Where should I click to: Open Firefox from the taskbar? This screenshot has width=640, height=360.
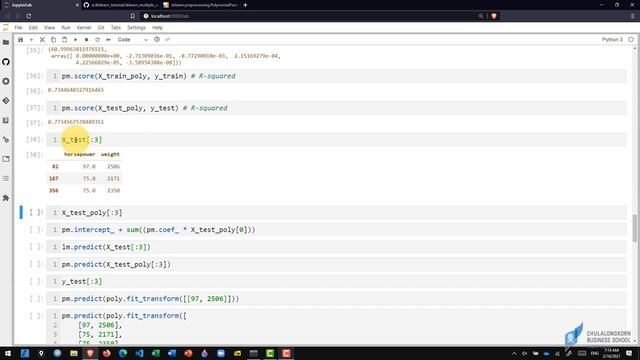point(107,353)
